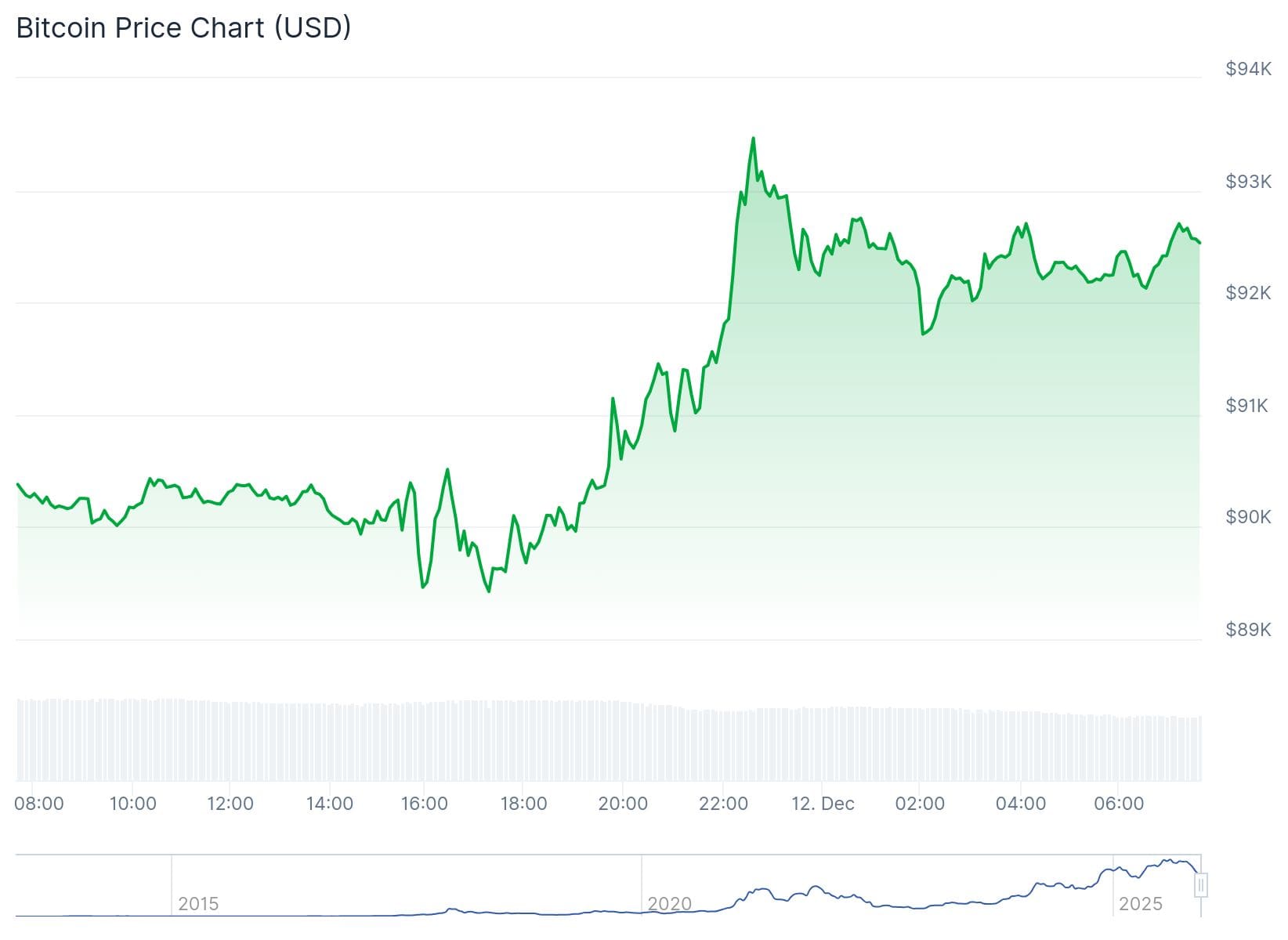Click the 16:00 time axis label

tap(424, 804)
